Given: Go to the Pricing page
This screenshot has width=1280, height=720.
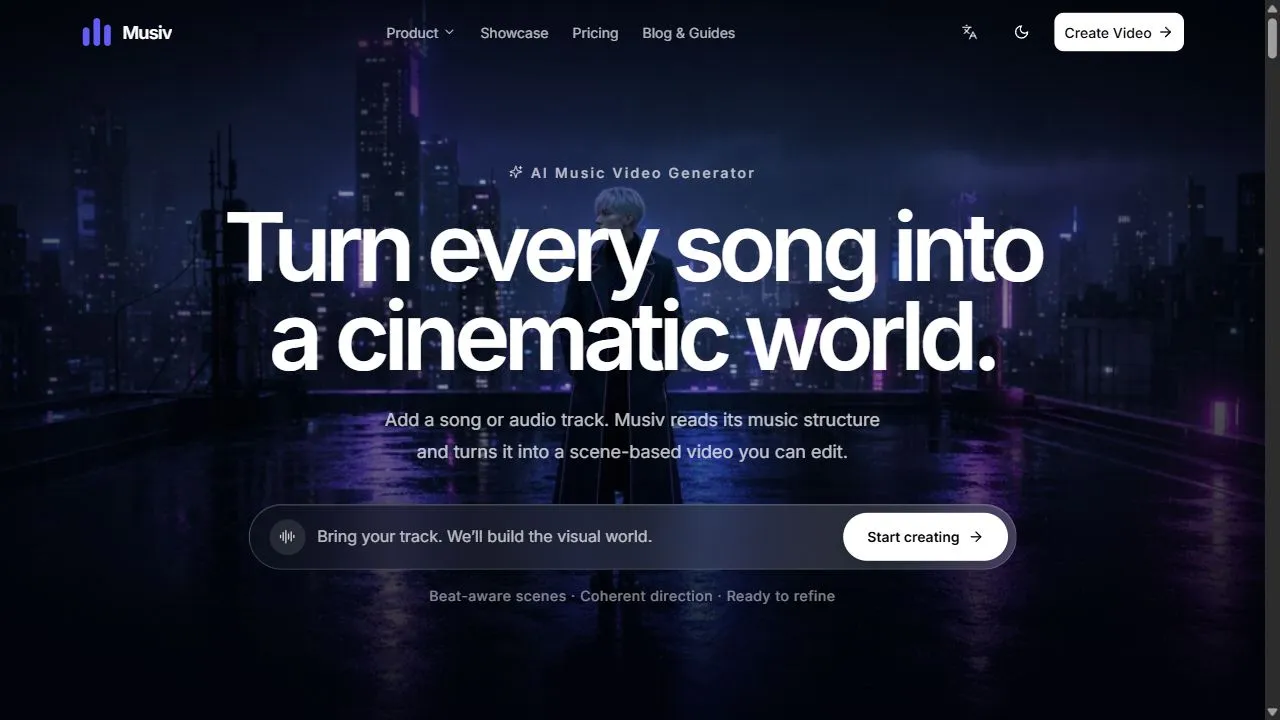Looking at the screenshot, I should click(595, 33).
